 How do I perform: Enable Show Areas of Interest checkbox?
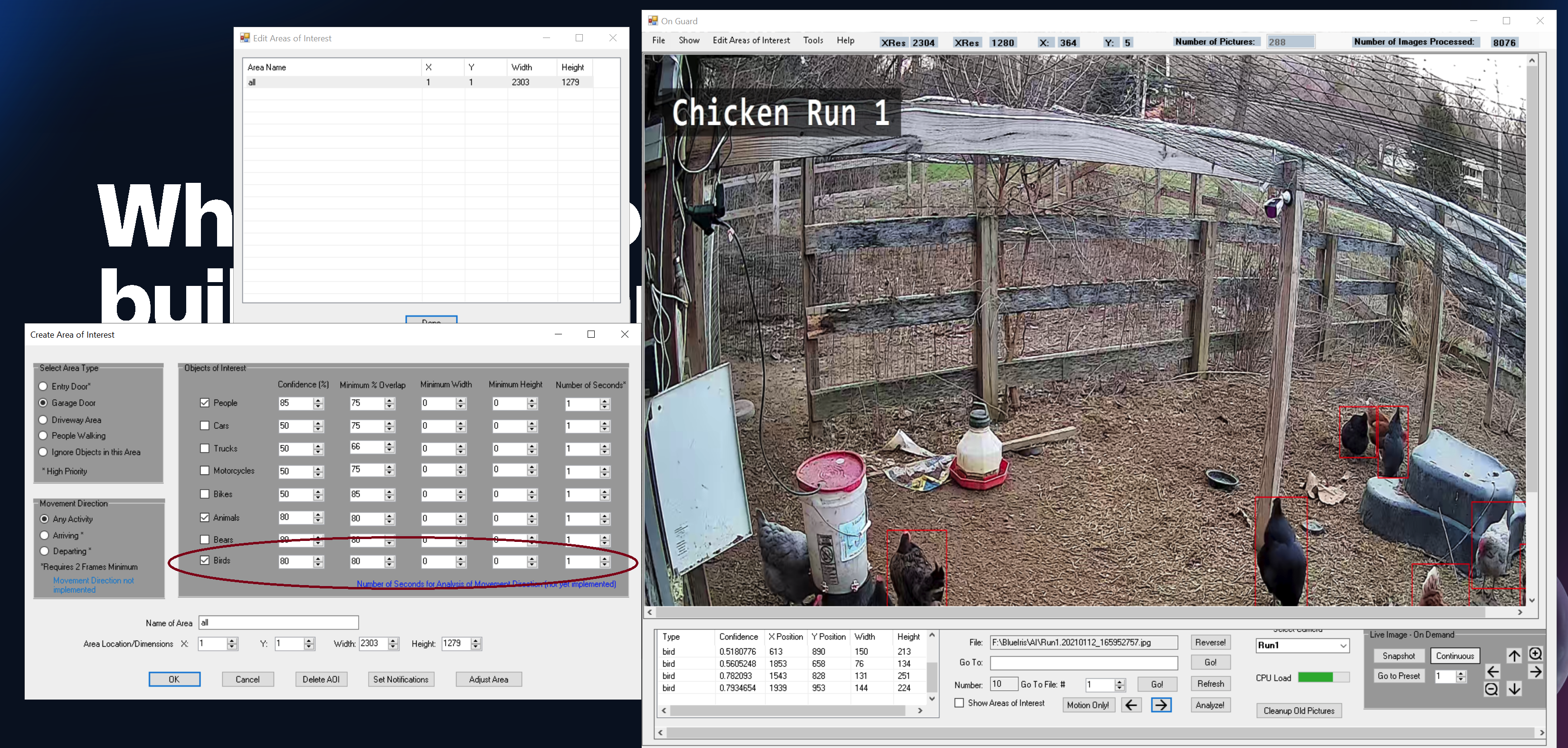click(960, 703)
